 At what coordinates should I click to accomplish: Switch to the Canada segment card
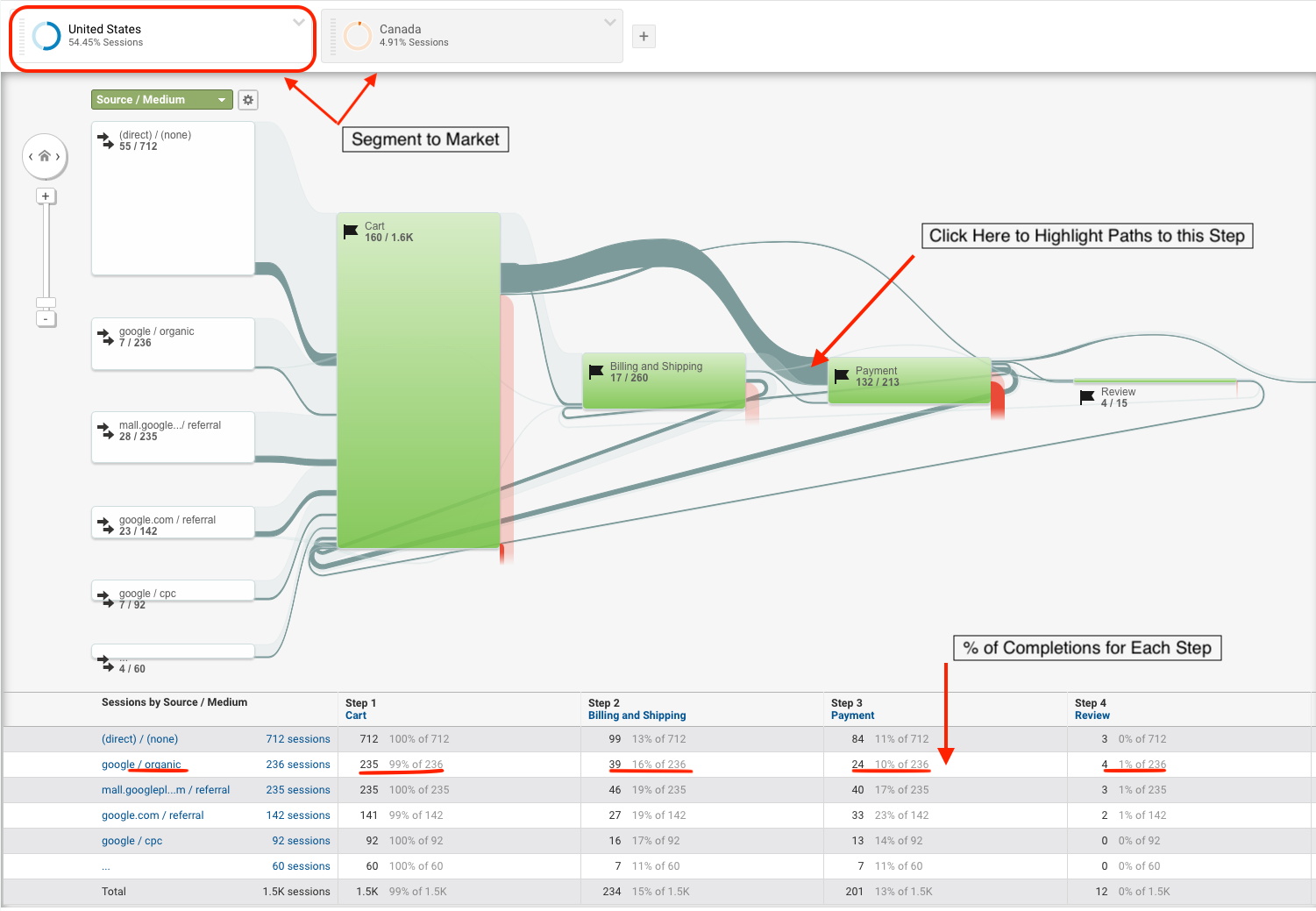(471, 36)
